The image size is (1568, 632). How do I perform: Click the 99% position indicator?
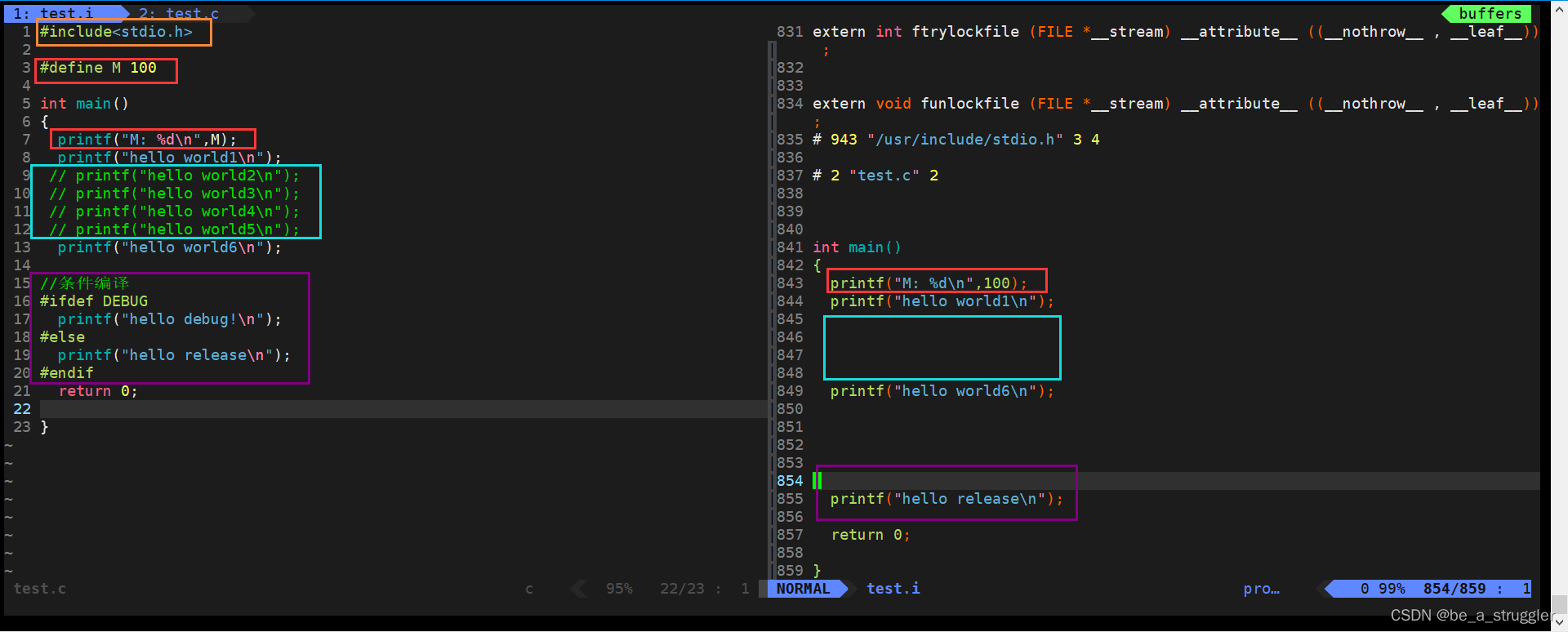coord(1392,589)
